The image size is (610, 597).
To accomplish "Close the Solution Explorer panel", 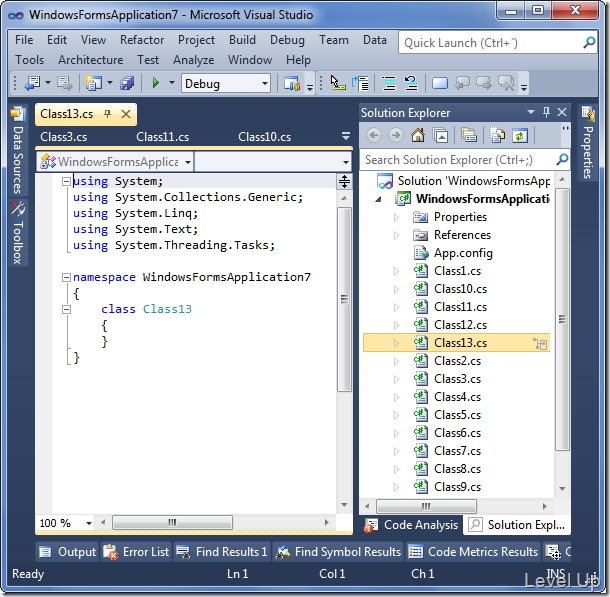I will click(x=562, y=112).
